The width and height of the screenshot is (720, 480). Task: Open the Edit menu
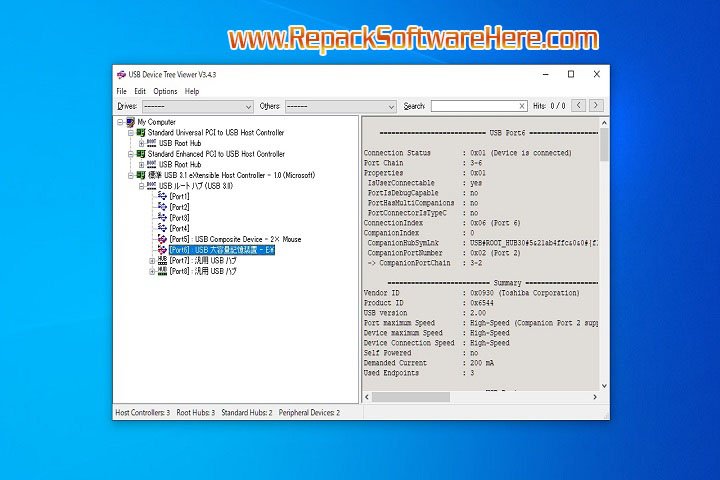pyautogui.click(x=140, y=91)
